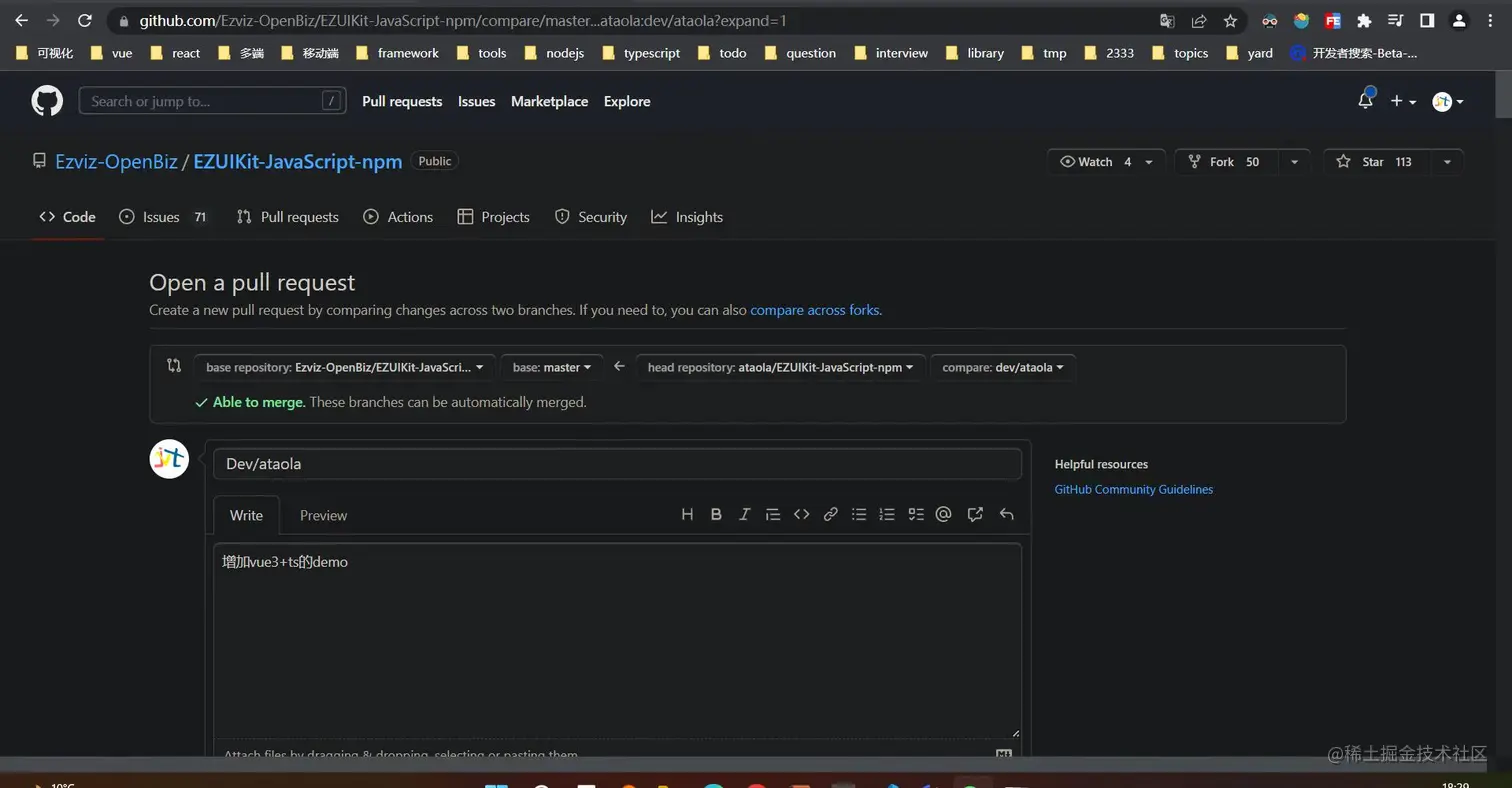
Task: Open the Security tab
Action: 591,217
